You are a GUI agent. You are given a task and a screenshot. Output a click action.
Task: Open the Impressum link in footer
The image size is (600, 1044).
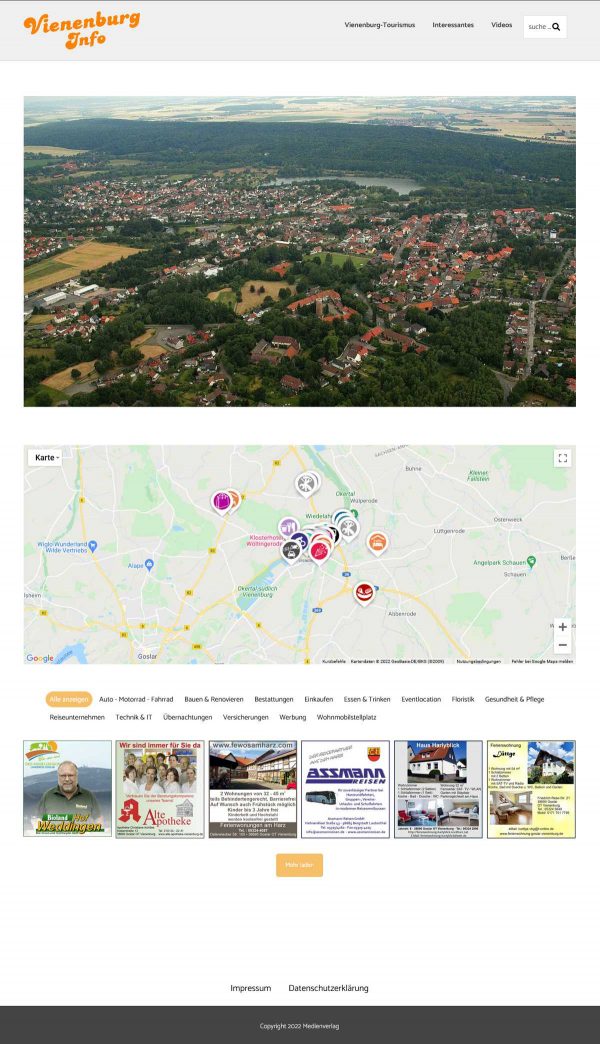pos(250,988)
